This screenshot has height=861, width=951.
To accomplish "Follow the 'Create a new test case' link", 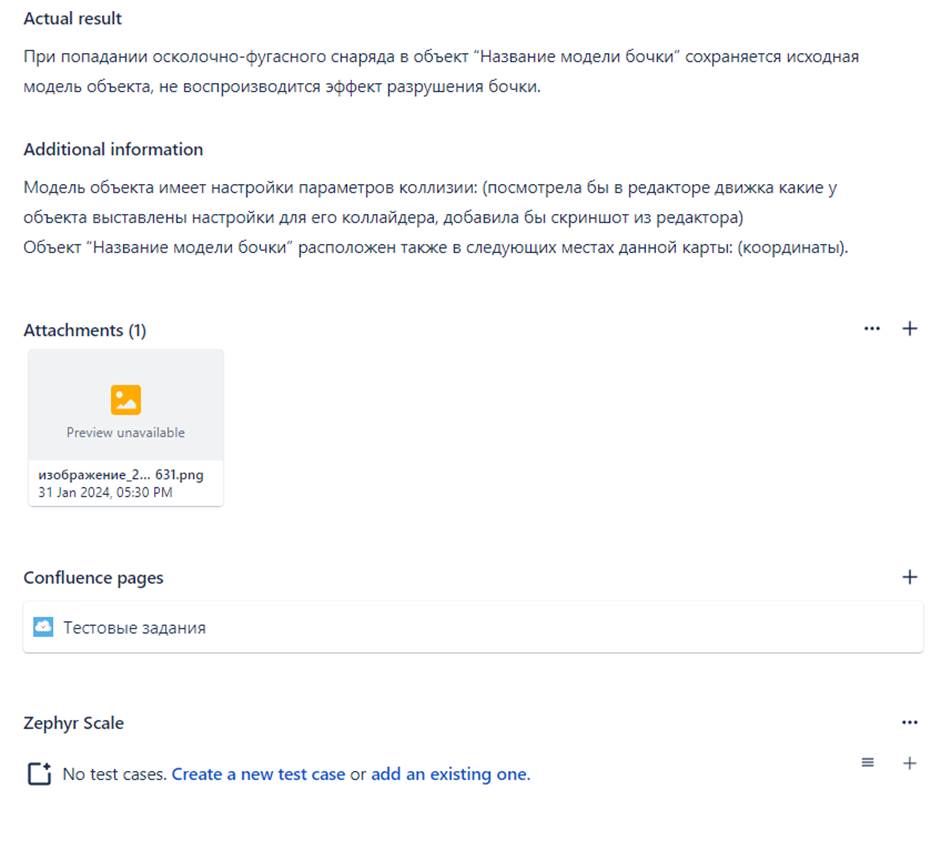I will [x=258, y=774].
